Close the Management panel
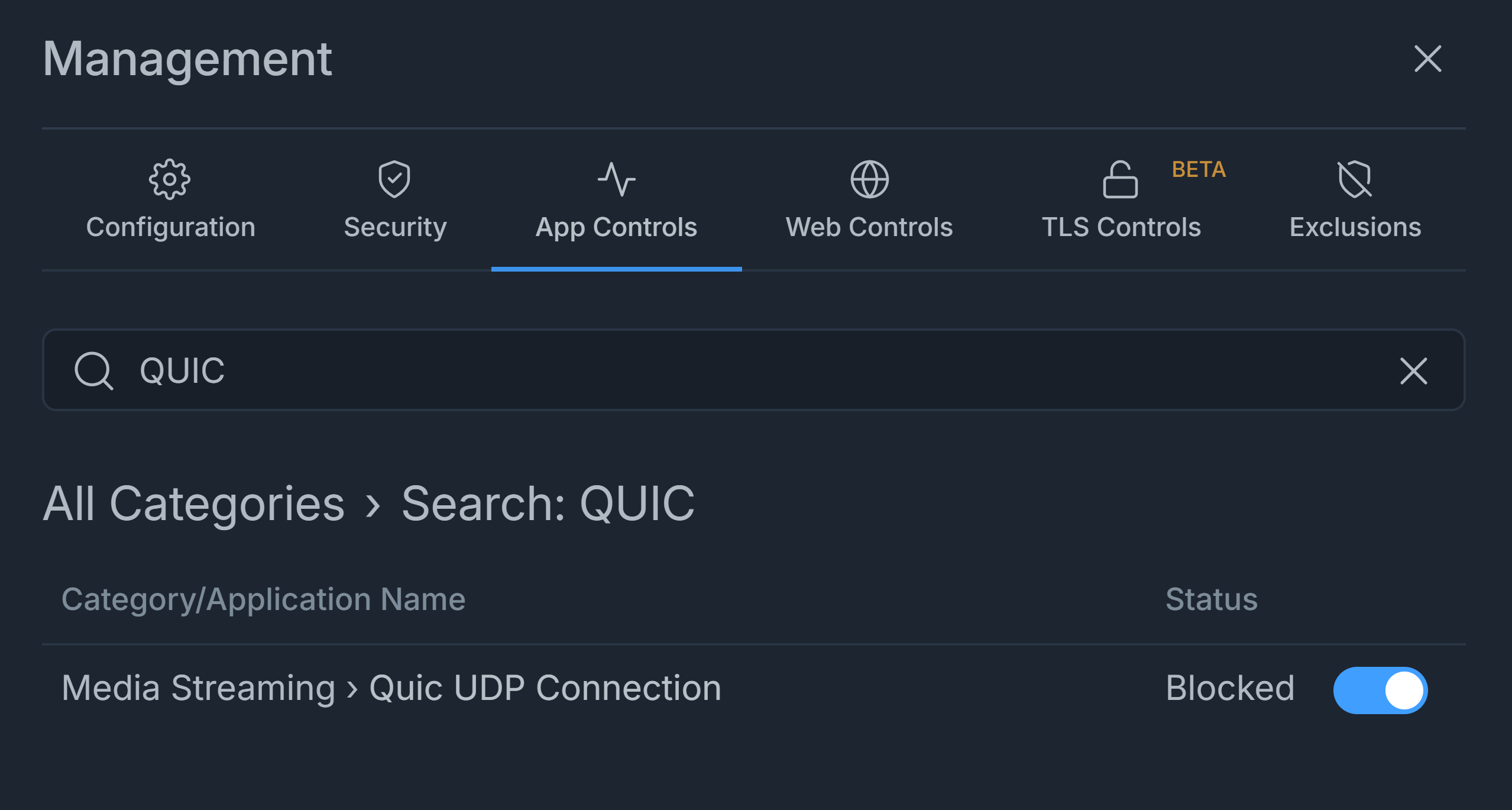This screenshot has width=1512, height=810. [1427, 59]
